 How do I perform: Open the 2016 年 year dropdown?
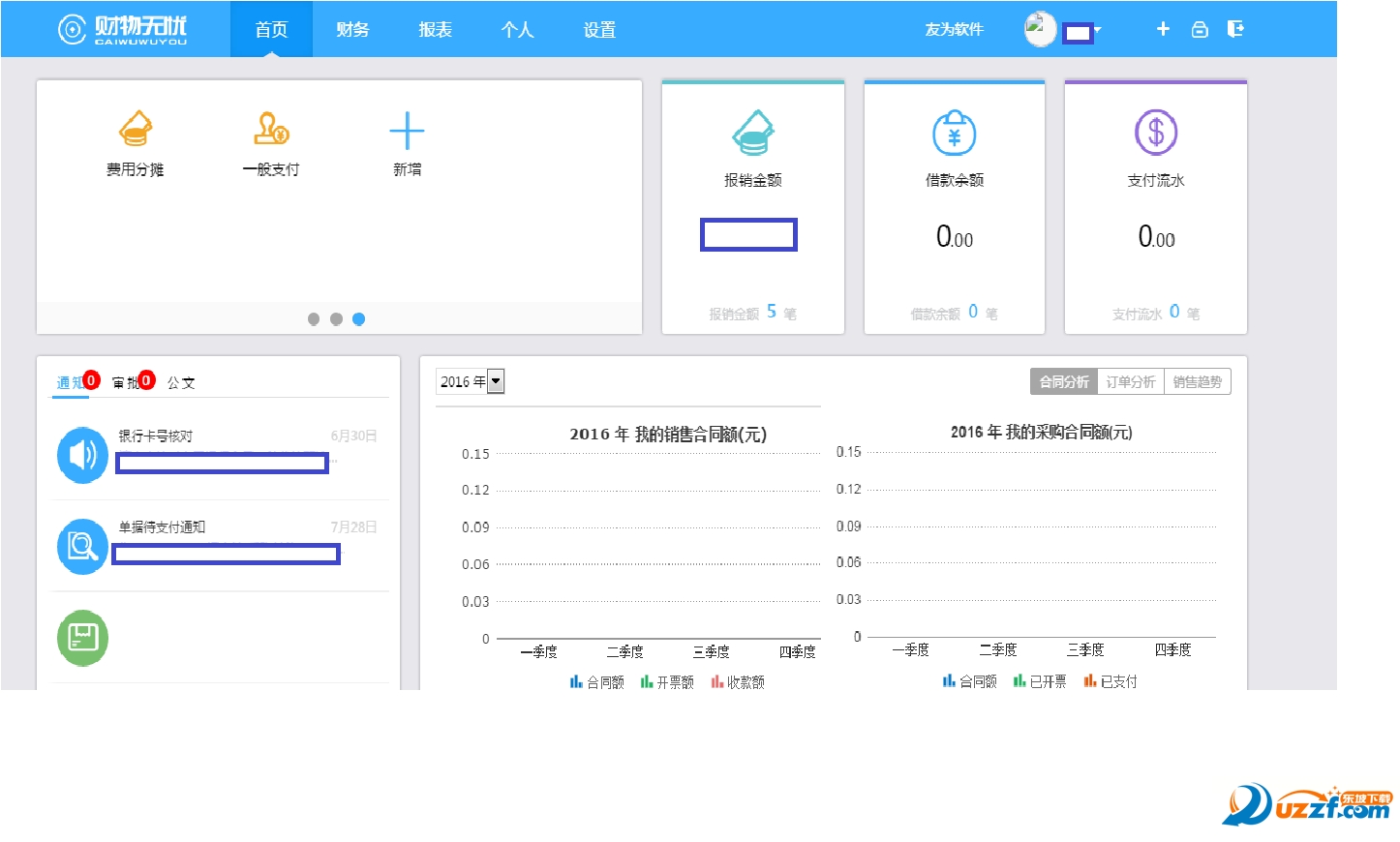(x=470, y=381)
